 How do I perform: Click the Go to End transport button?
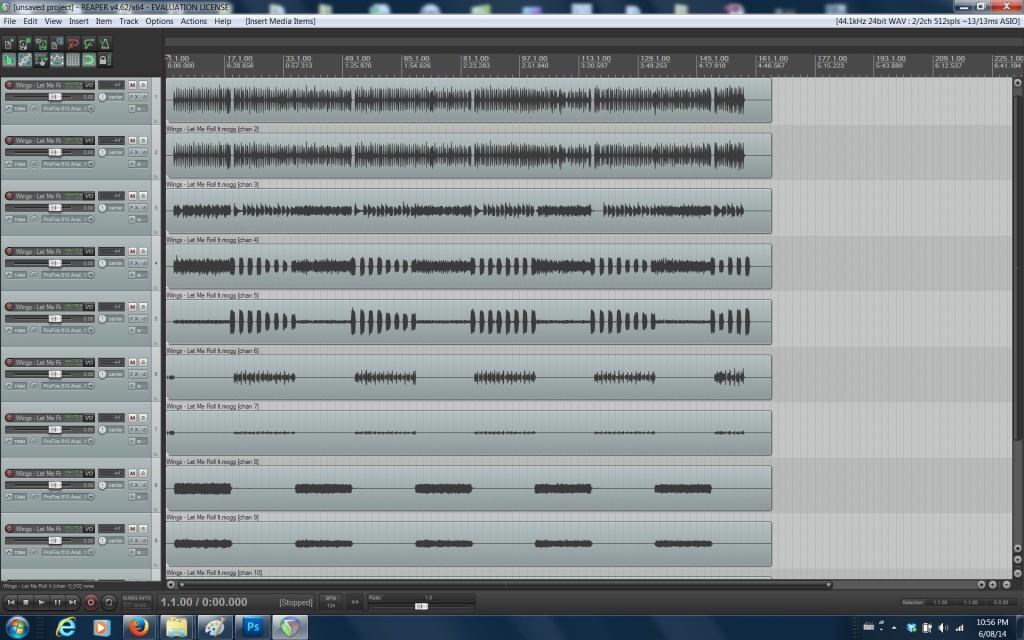tap(73, 602)
